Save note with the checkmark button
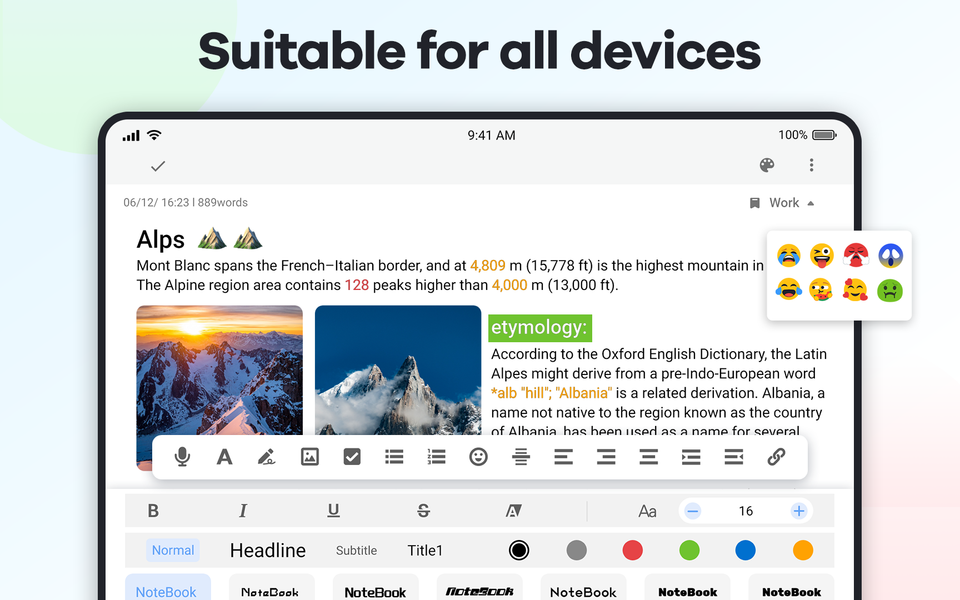The width and height of the screenshot is (960, 600). click(157, 166)
